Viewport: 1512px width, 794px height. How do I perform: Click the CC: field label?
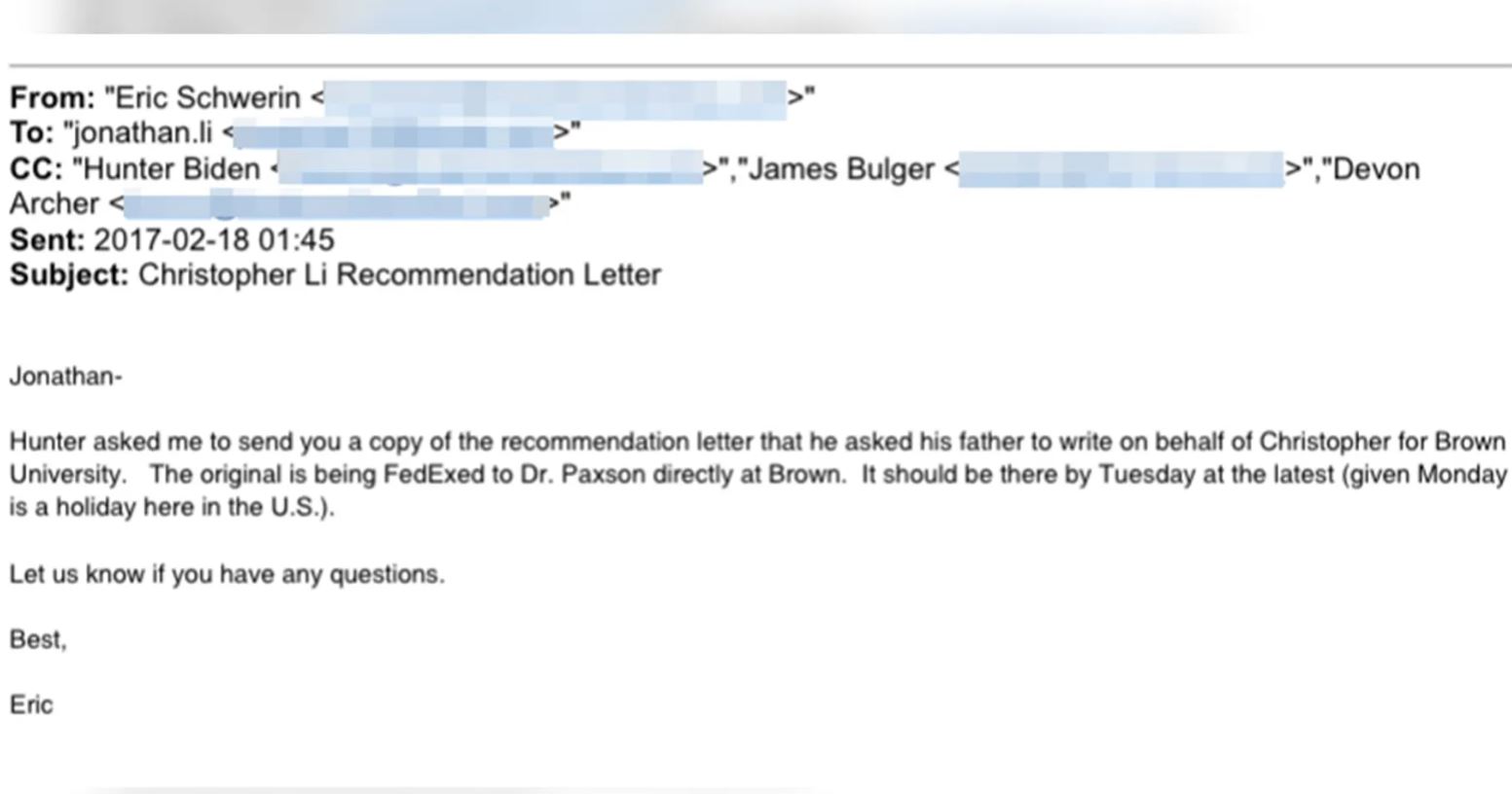36,169
